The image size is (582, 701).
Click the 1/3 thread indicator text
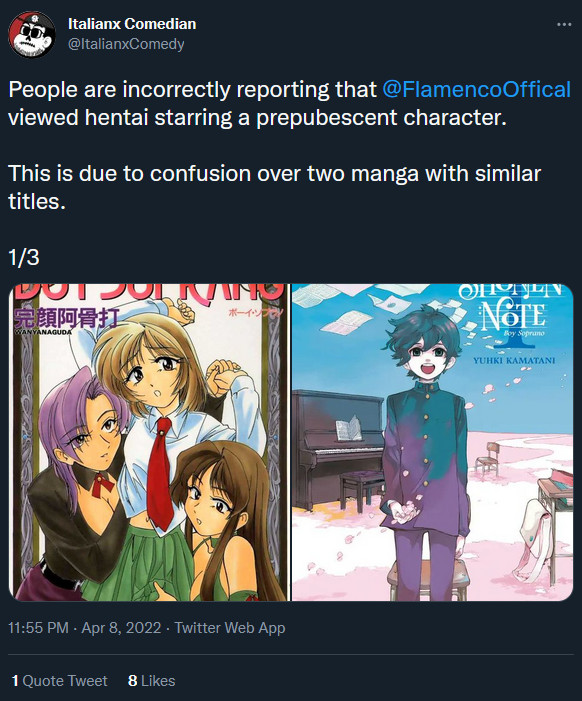click(x=24, y=257)
